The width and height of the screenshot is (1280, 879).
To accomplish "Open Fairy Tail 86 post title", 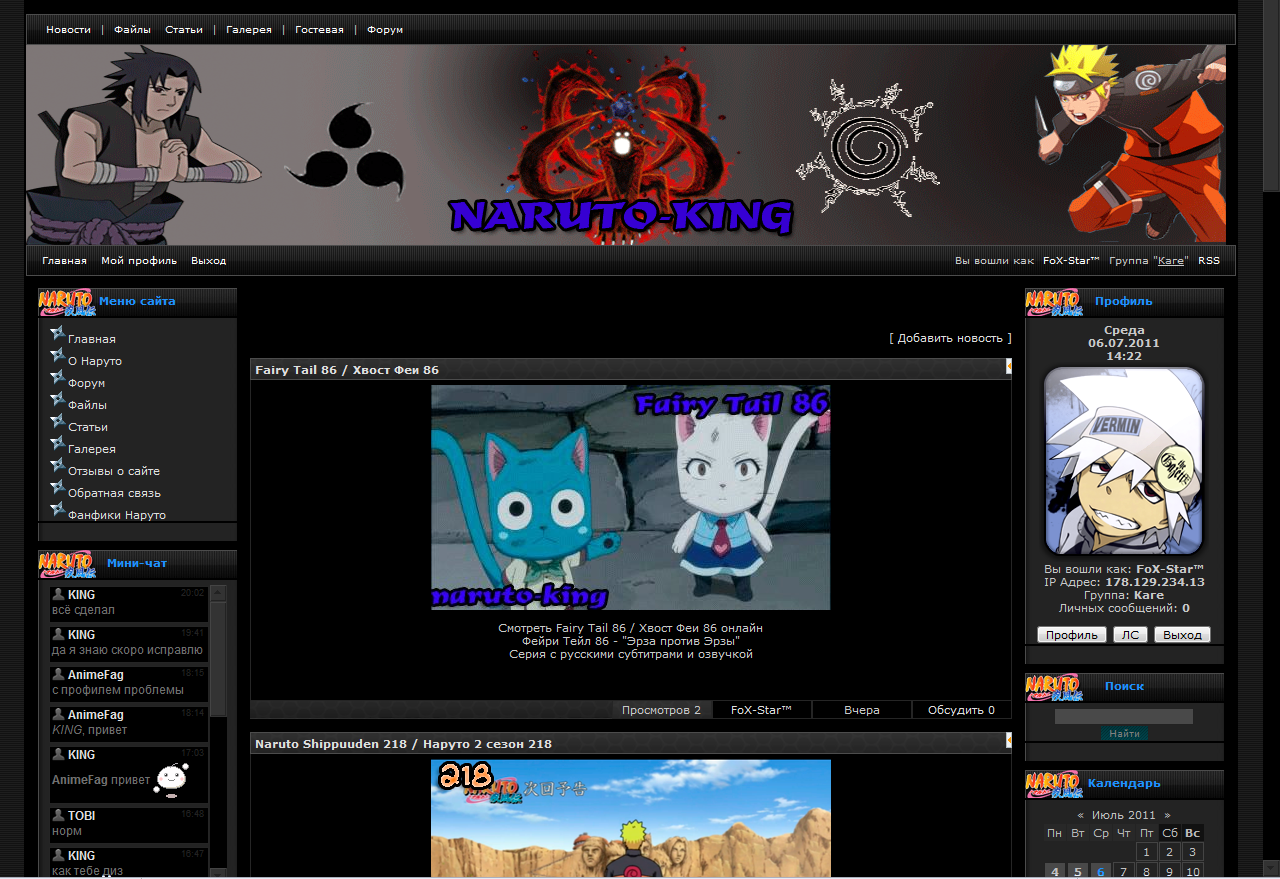I will point(347,370).
